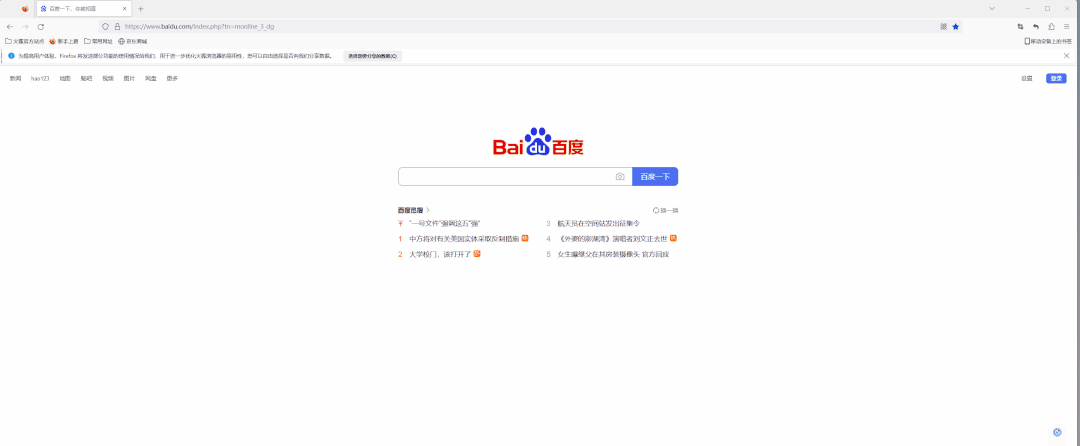Open the 京东商城 bookmark
1080x446 pixels.
[133, 41]
